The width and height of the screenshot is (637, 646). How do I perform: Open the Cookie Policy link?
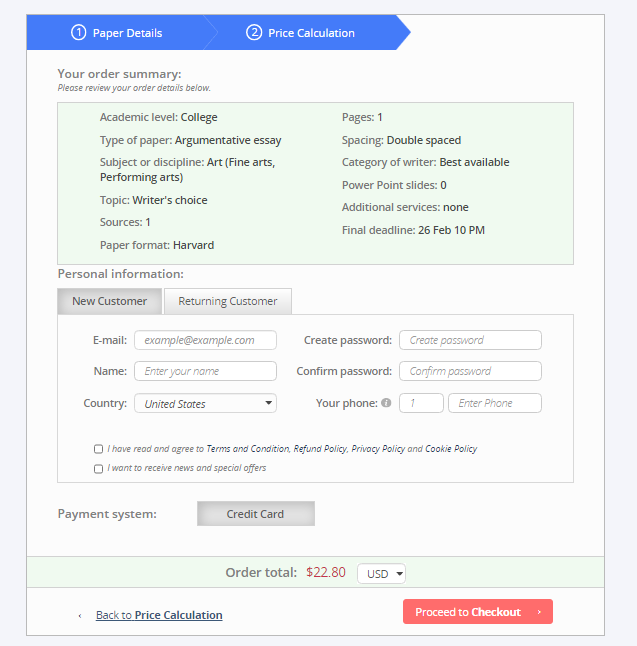(451, 449)
